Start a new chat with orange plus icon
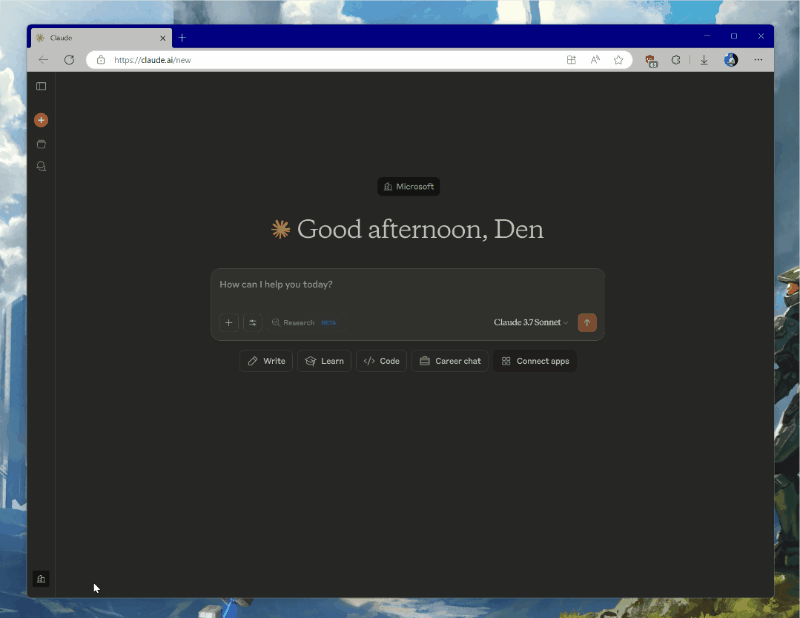This screenshot has height=618, width=800. tap(41, 120)
